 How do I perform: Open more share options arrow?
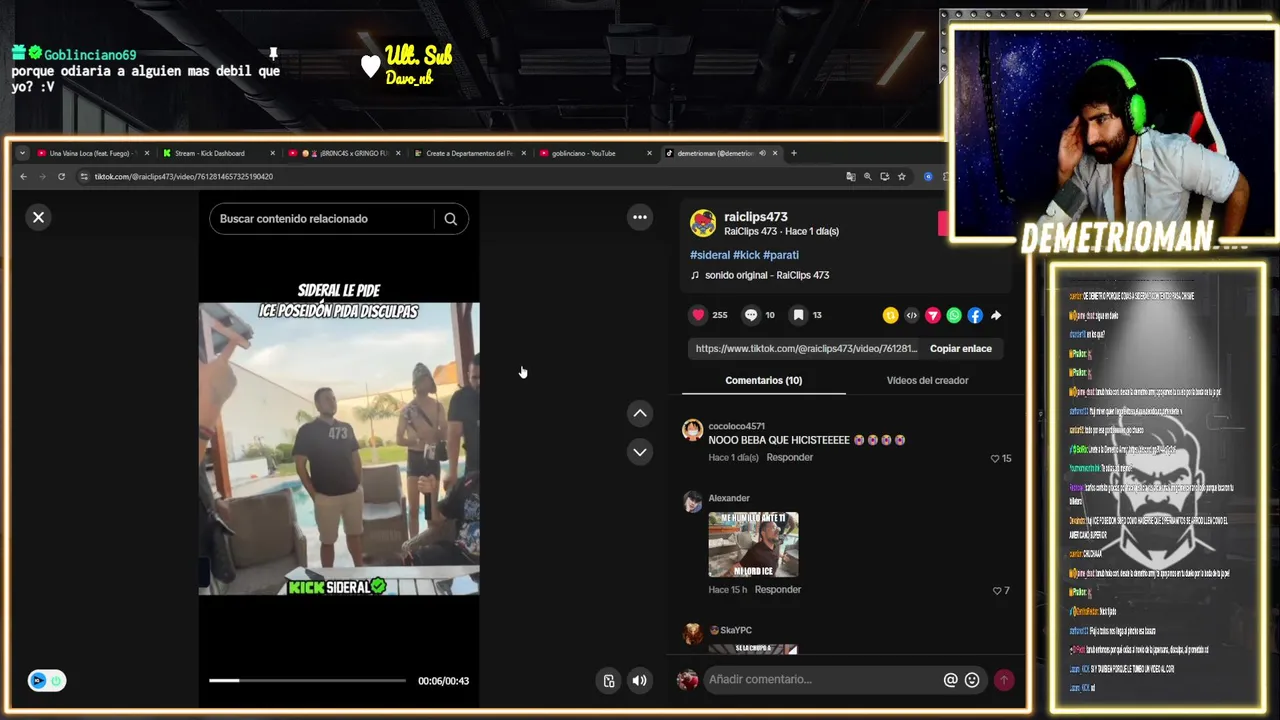click(996, 315)
